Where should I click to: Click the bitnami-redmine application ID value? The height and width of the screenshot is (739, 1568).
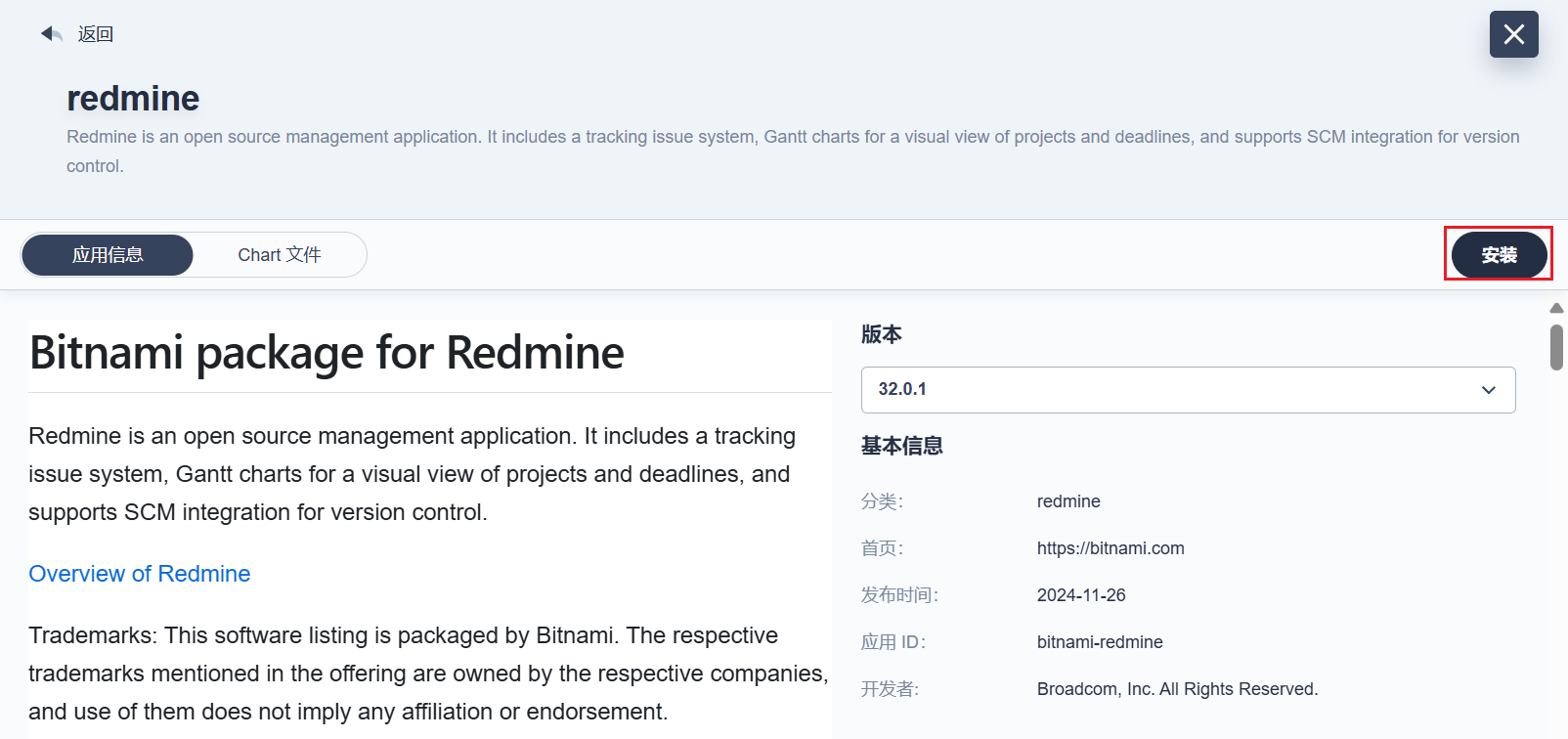point(1100,642)
